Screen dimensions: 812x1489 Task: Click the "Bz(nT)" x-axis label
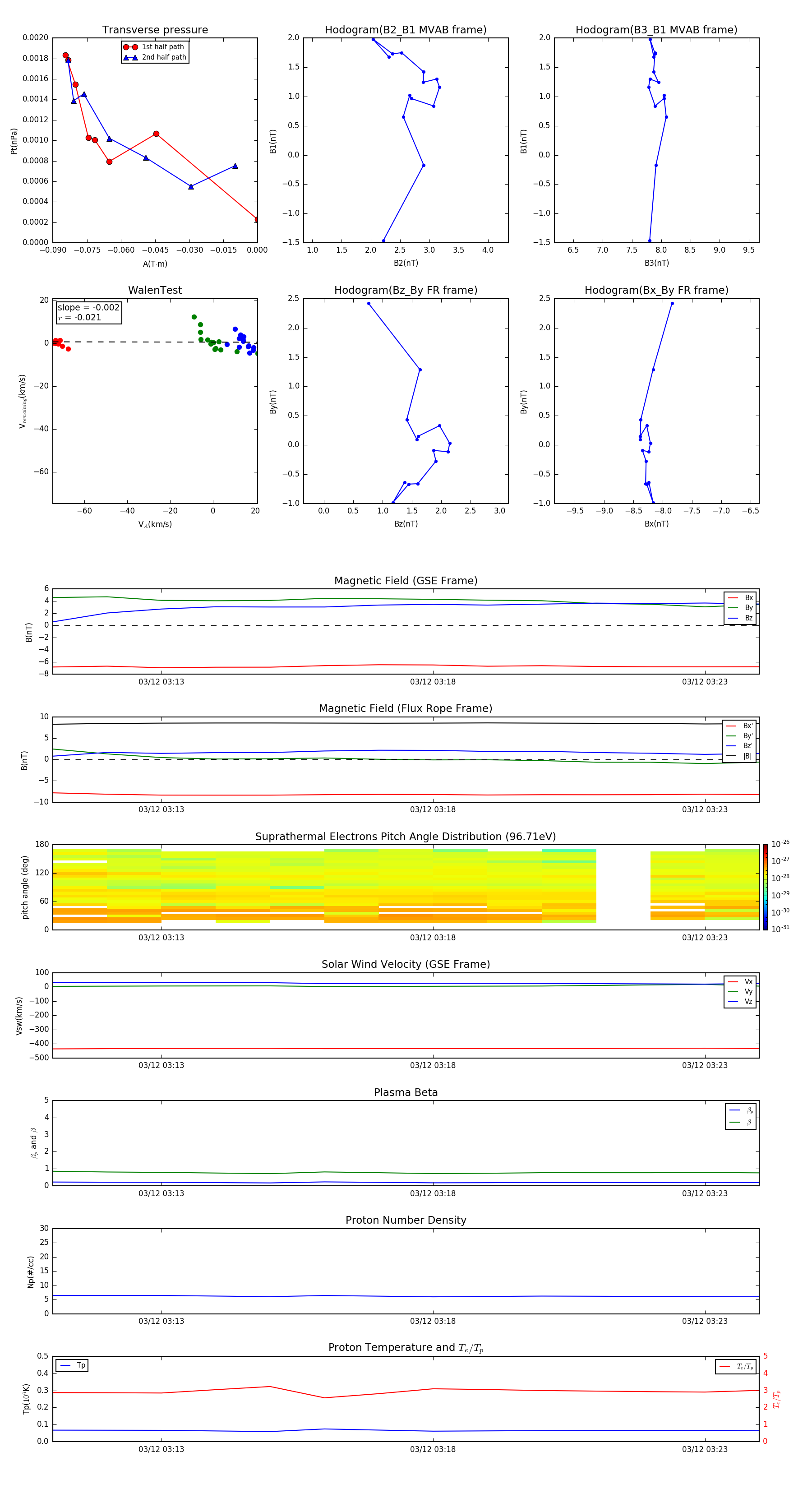(406, 524)
